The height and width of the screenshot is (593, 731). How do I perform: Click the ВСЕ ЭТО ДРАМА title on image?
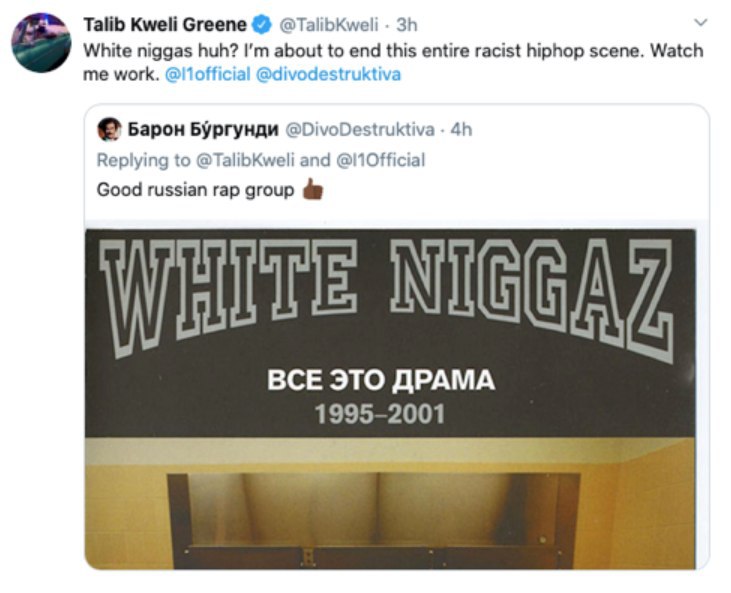point(381,380)
